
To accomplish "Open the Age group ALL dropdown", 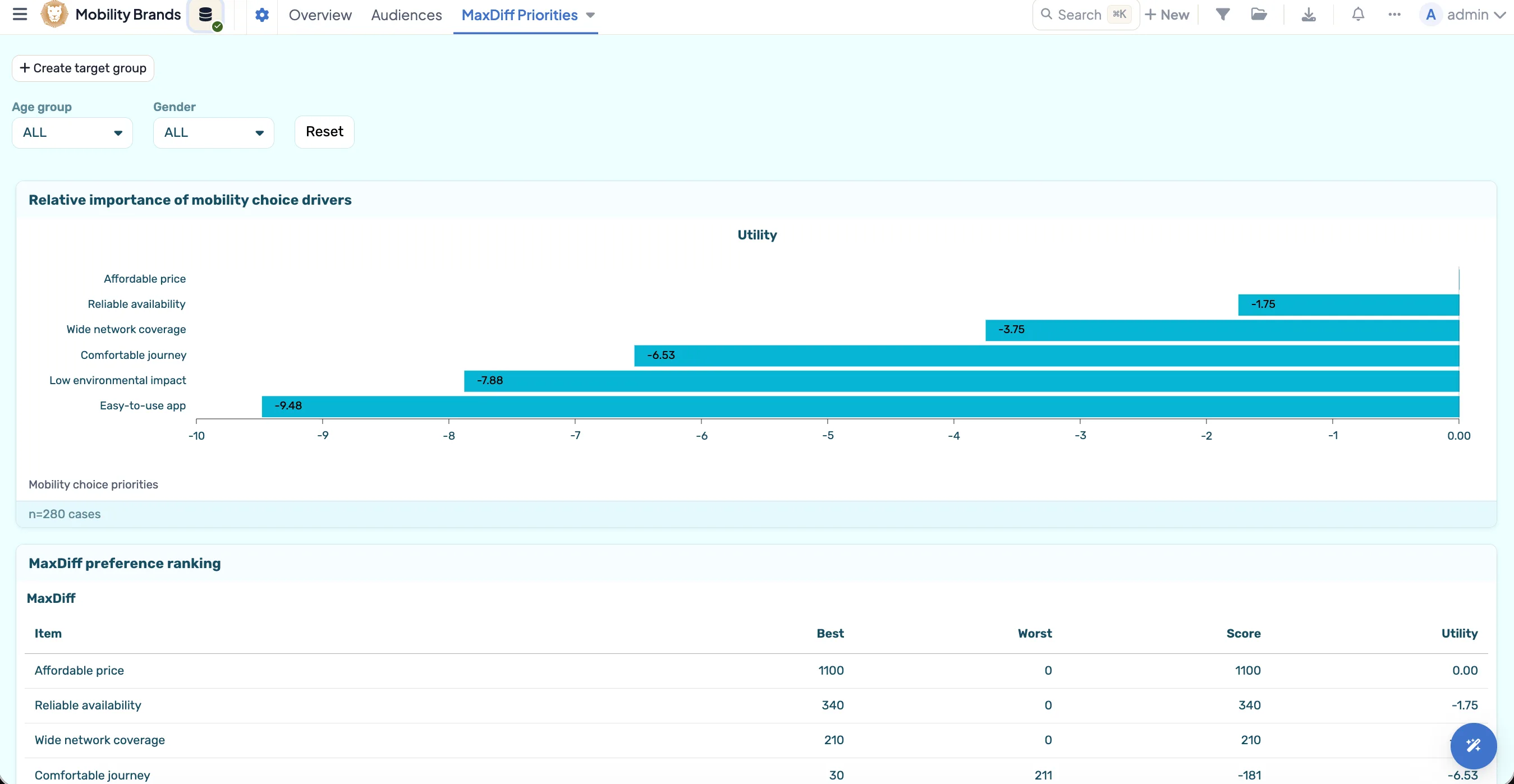I will [x=72, y=133].
